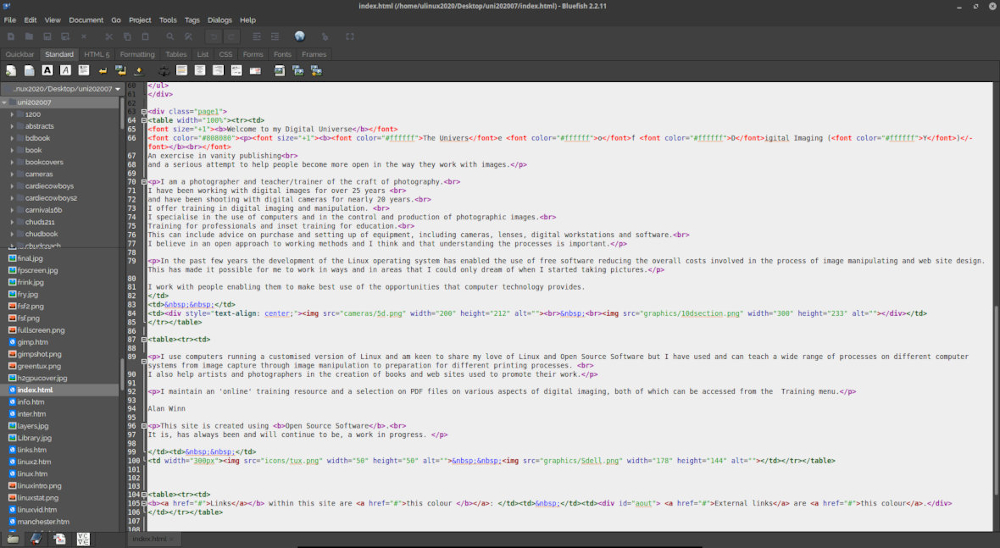
Task: Click the Break return-arrow icon
Action: 102,70
